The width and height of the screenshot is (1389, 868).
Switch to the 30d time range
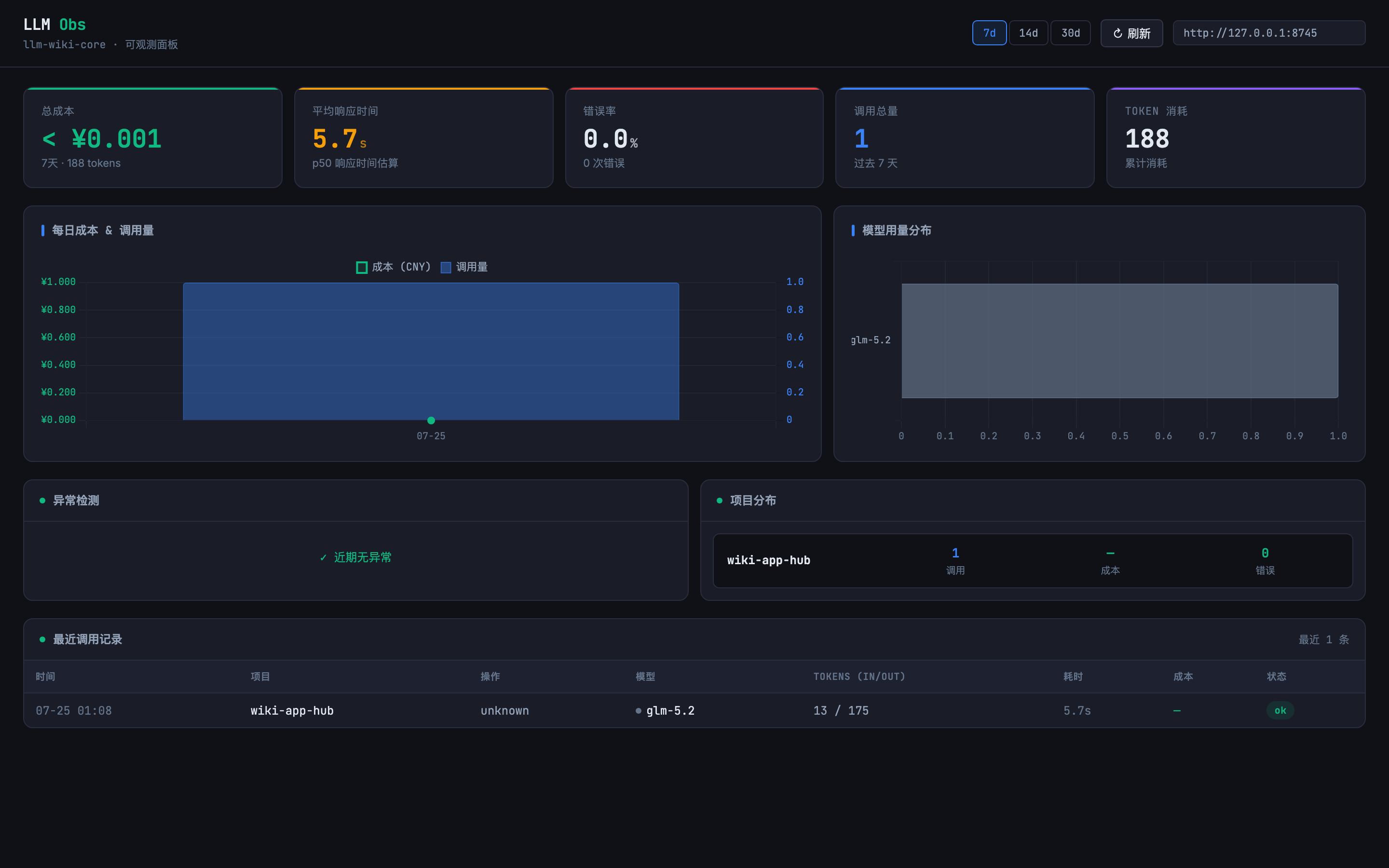(x=1071, y=33)
